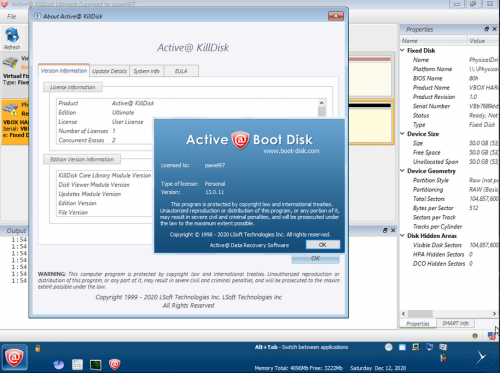Click the Properties scroll-right arrow
Screen dimensions: 500x373
pyautogui.click(x=494, y=314)
